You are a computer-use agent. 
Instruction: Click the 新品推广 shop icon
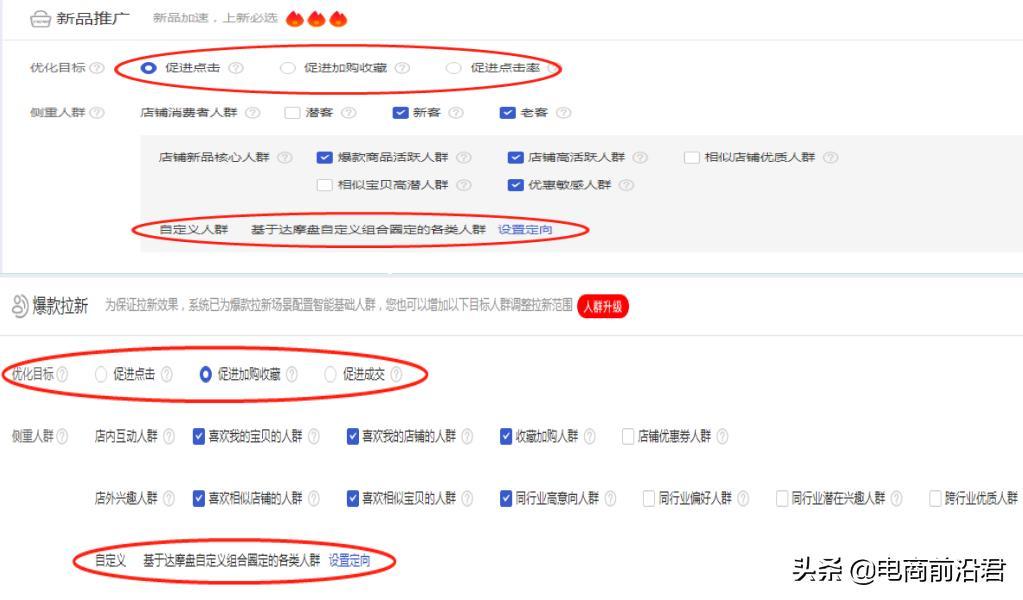[x=40, y=18]
